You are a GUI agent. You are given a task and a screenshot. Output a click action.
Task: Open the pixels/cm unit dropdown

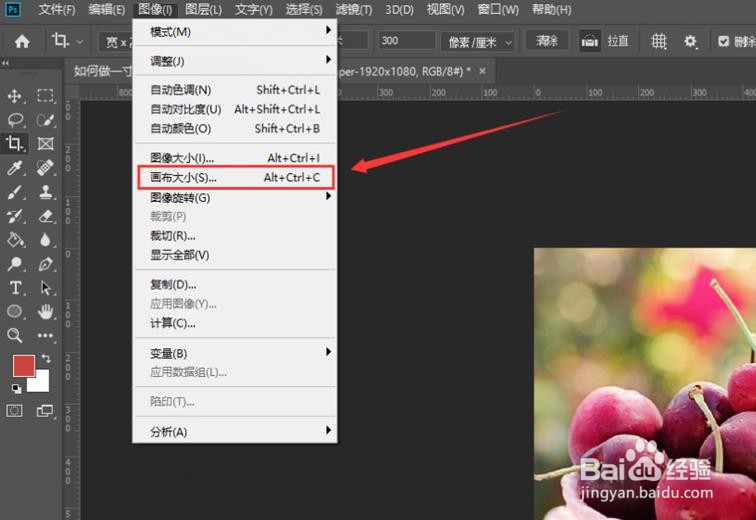[x=478, y=42]
